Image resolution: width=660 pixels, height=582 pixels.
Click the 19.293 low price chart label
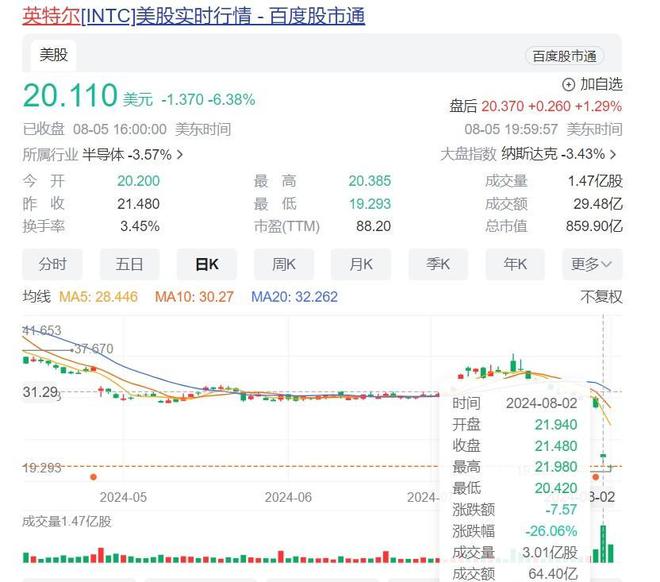42,468
